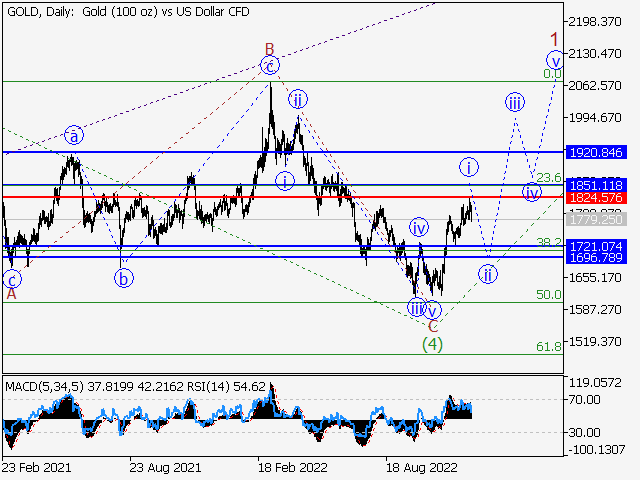
Task: Select the red A wave label
Action: [11, 294]
